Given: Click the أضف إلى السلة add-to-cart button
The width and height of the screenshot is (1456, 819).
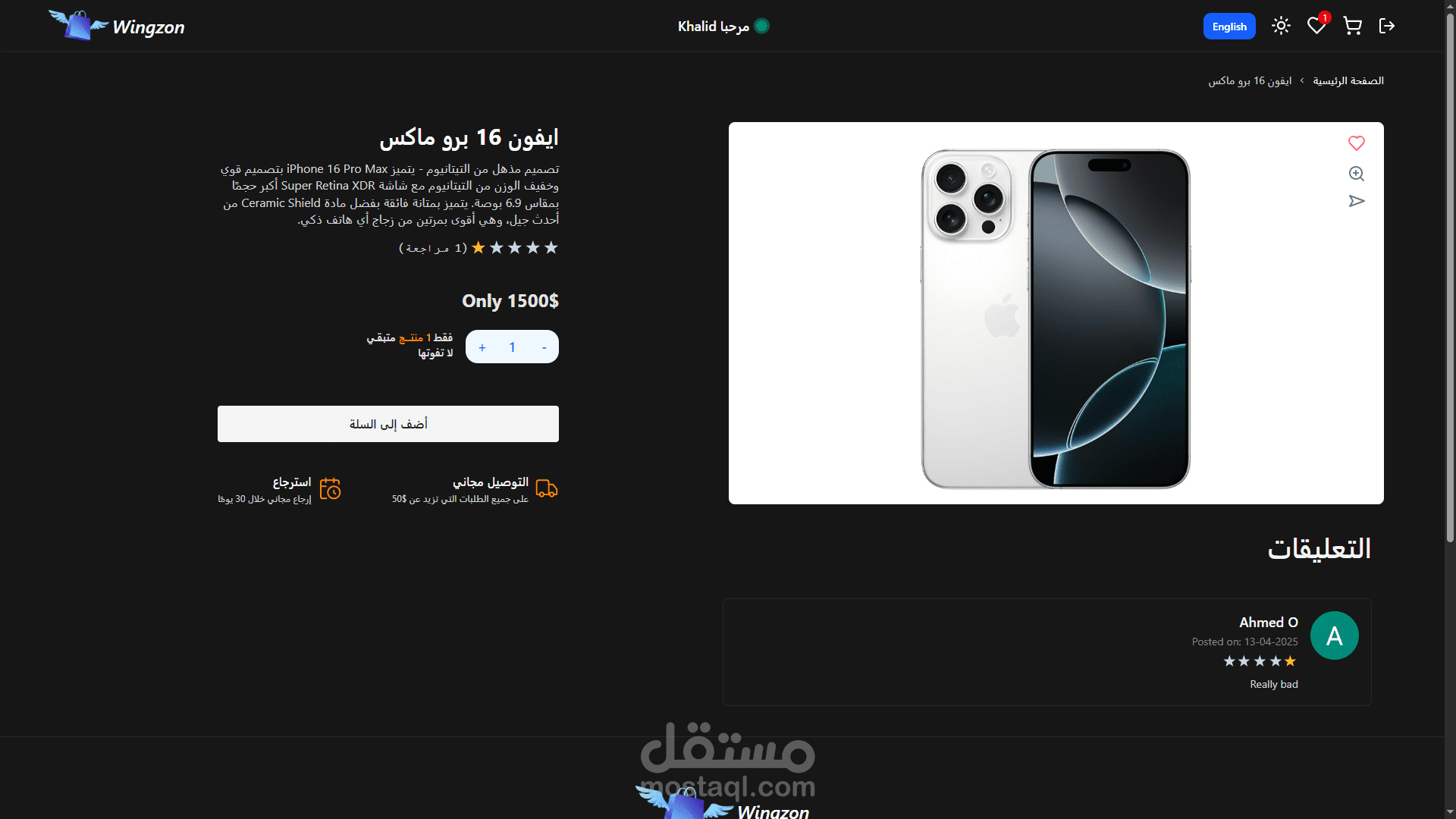Looking at the screenshot, I should pos(388,424).
